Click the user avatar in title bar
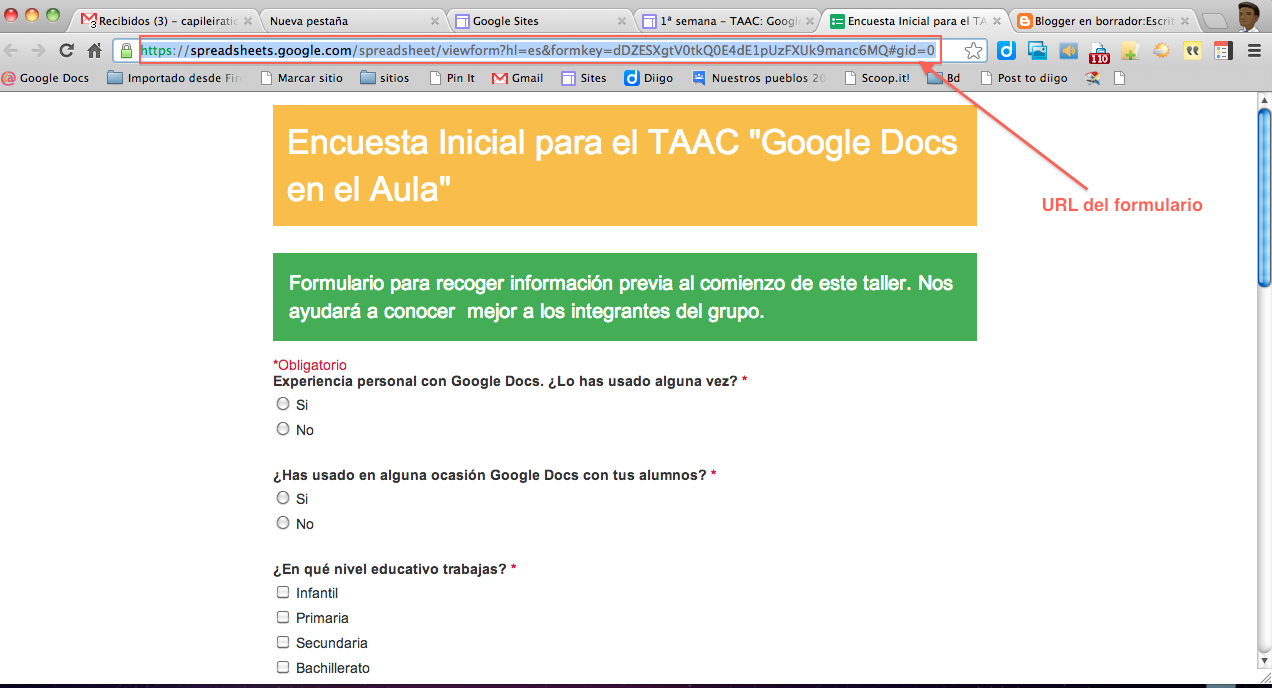This screenshot has width=1272, height=688. pos(1248,15)
